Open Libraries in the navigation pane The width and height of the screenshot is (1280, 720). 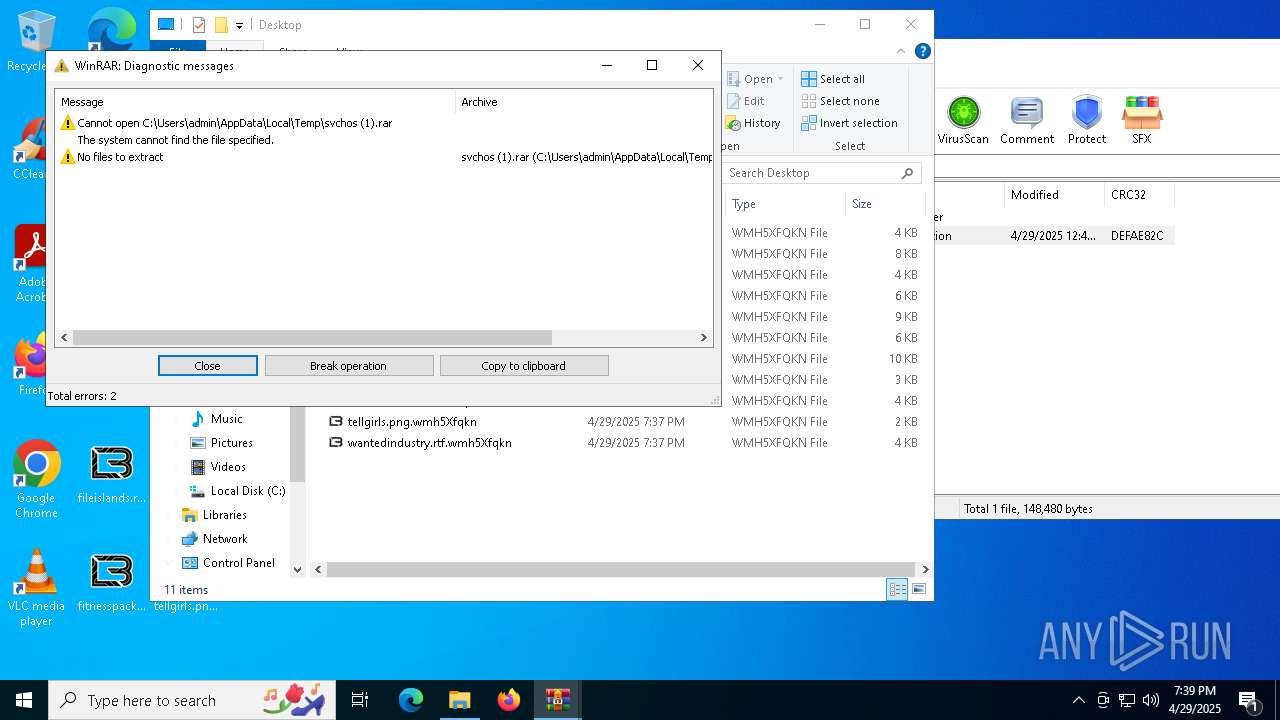pos(214,515)
